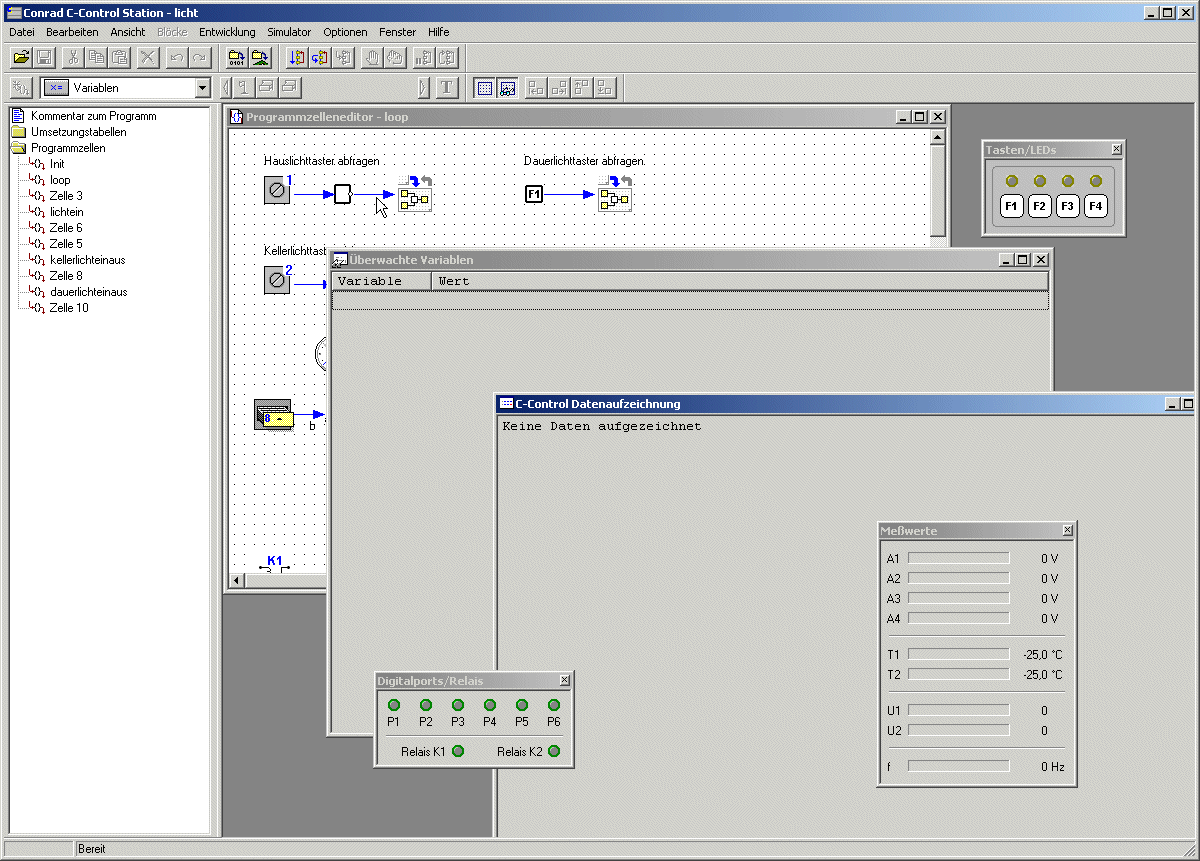Toggle digital port P6 indicator
Screen dimensions: 1200x861
[554, 705]
